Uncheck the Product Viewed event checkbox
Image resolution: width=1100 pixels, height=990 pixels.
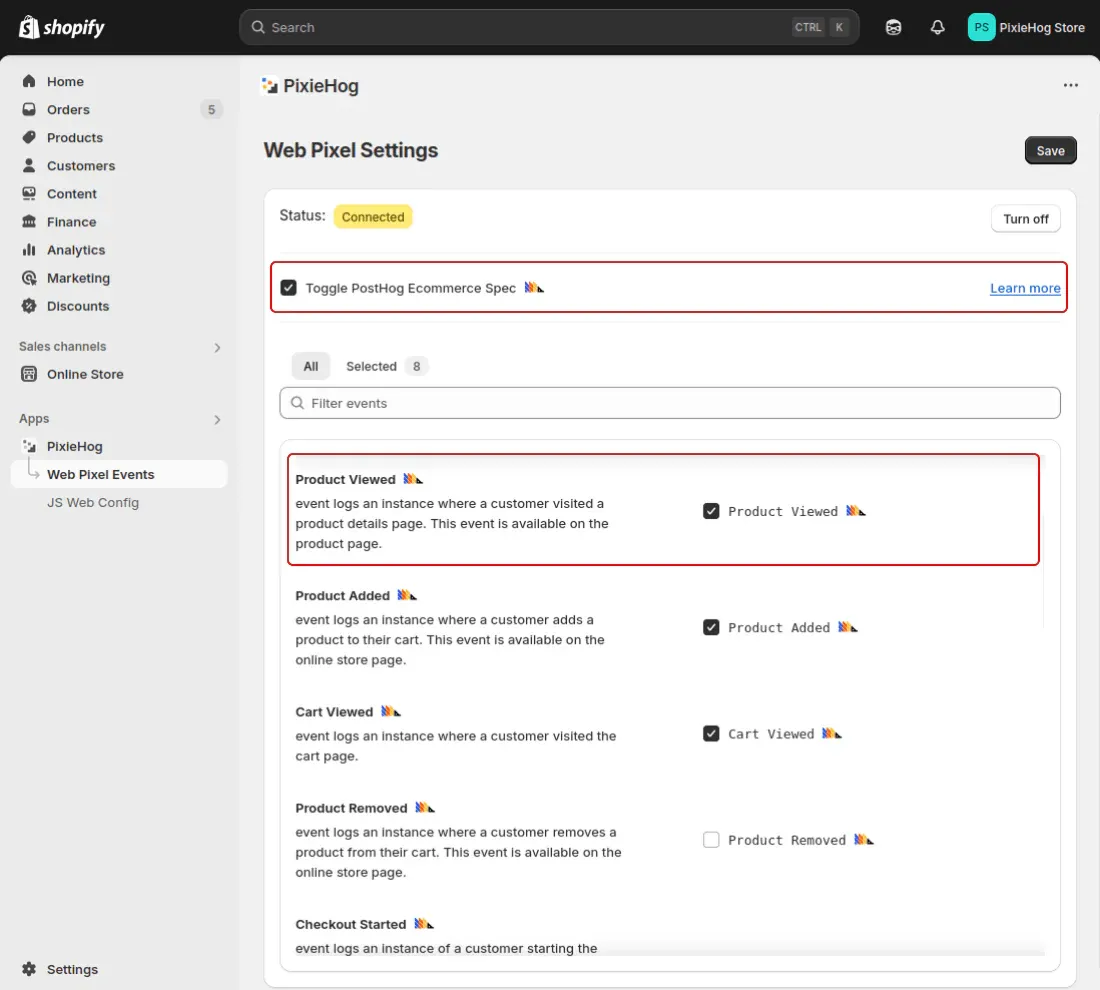(x=711, y=511)
